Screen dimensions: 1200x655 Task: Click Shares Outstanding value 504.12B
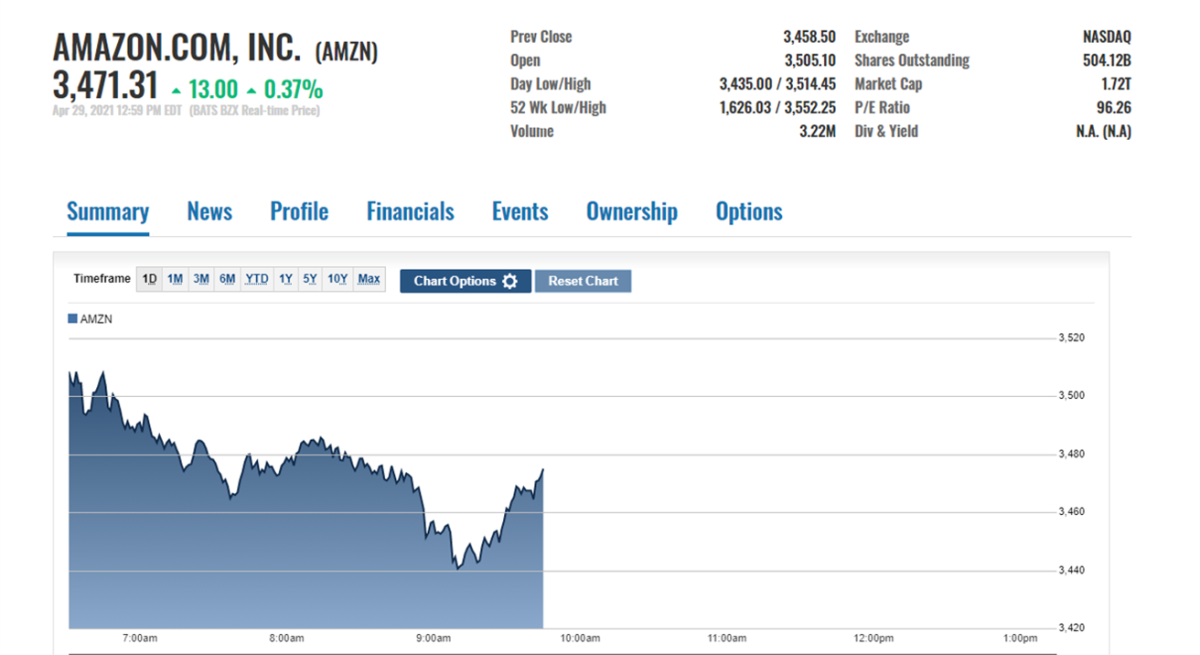point(1108,60)
